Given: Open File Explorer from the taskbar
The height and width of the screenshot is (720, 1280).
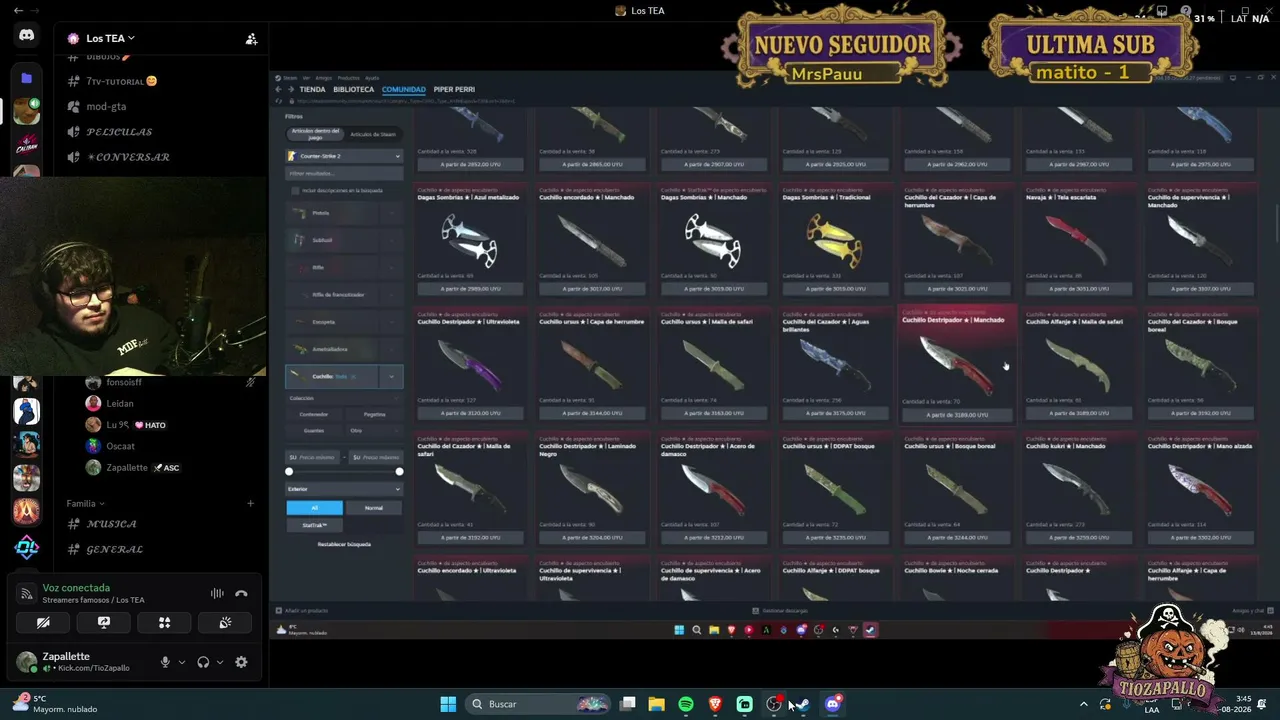Looking at the screenshot, I should click(657, 704).
